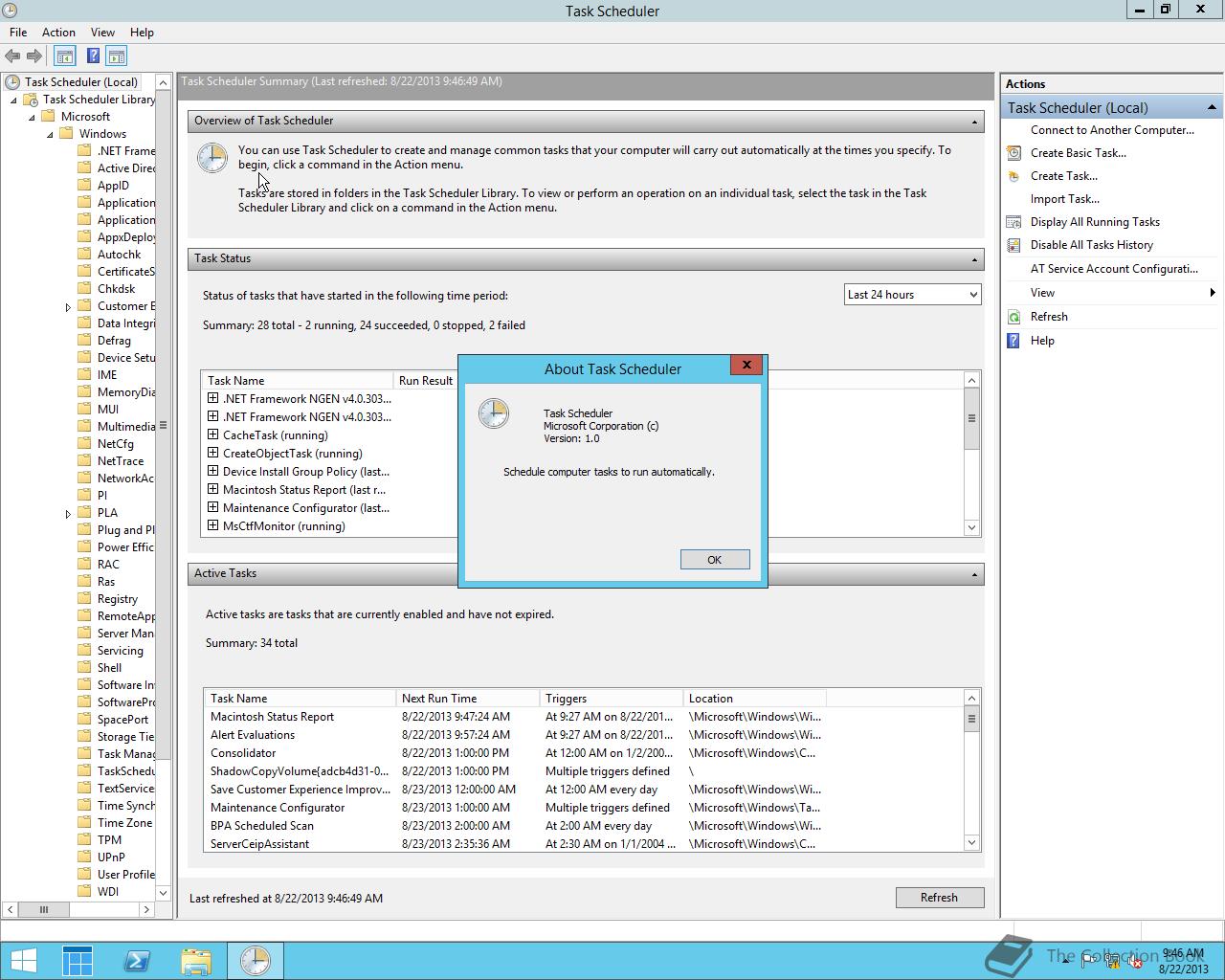Expand the CacheTask (running) row
1225x980 pixels.
(213, 435)
